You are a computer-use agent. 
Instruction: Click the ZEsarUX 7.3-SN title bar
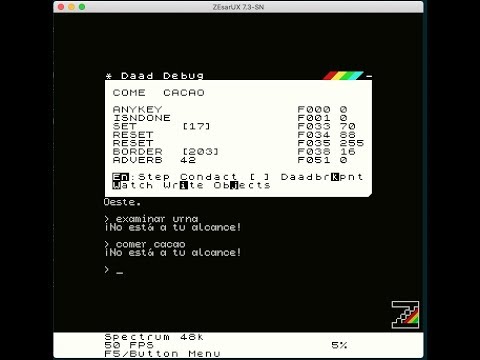pos(238,7)
